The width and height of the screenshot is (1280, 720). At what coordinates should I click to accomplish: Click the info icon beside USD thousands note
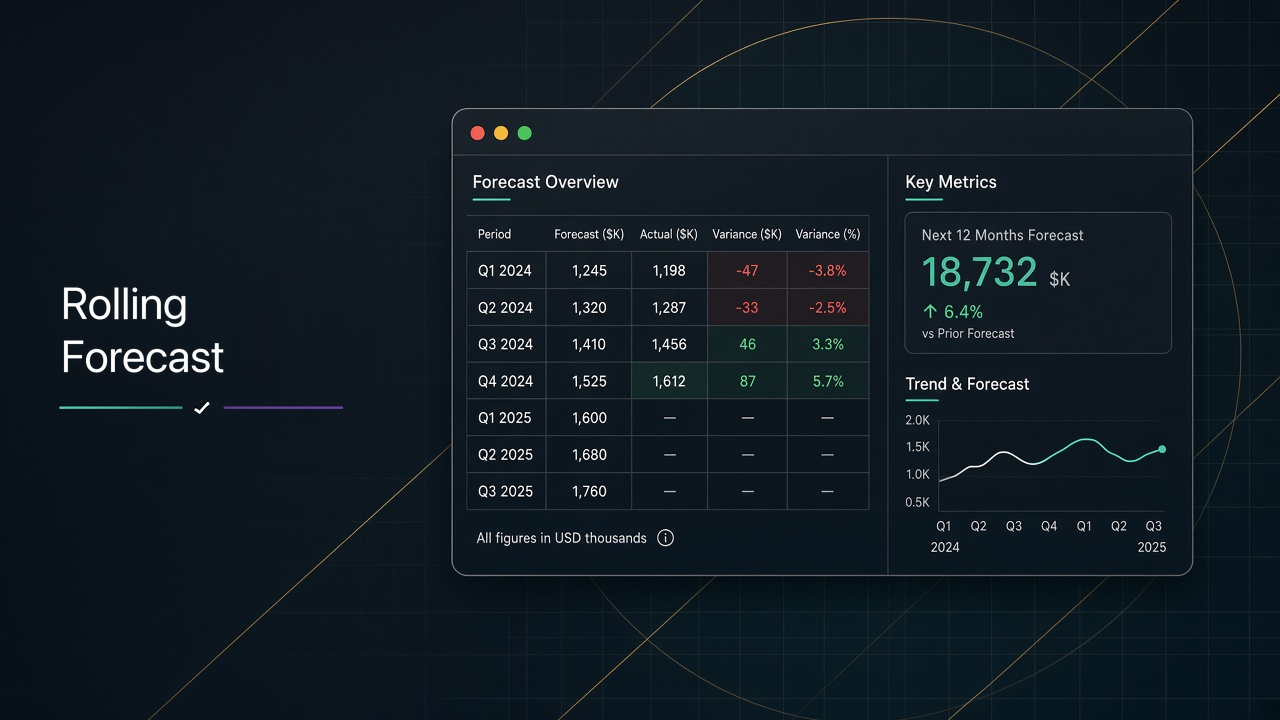(x=665, y=538)
